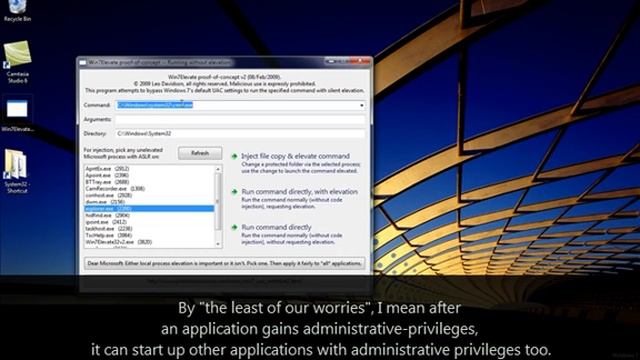Image resolution: width=640 pixels, height=360 pixels.
Task: Expand the Command combo box dropdown arrow
Action: point(361,105)
